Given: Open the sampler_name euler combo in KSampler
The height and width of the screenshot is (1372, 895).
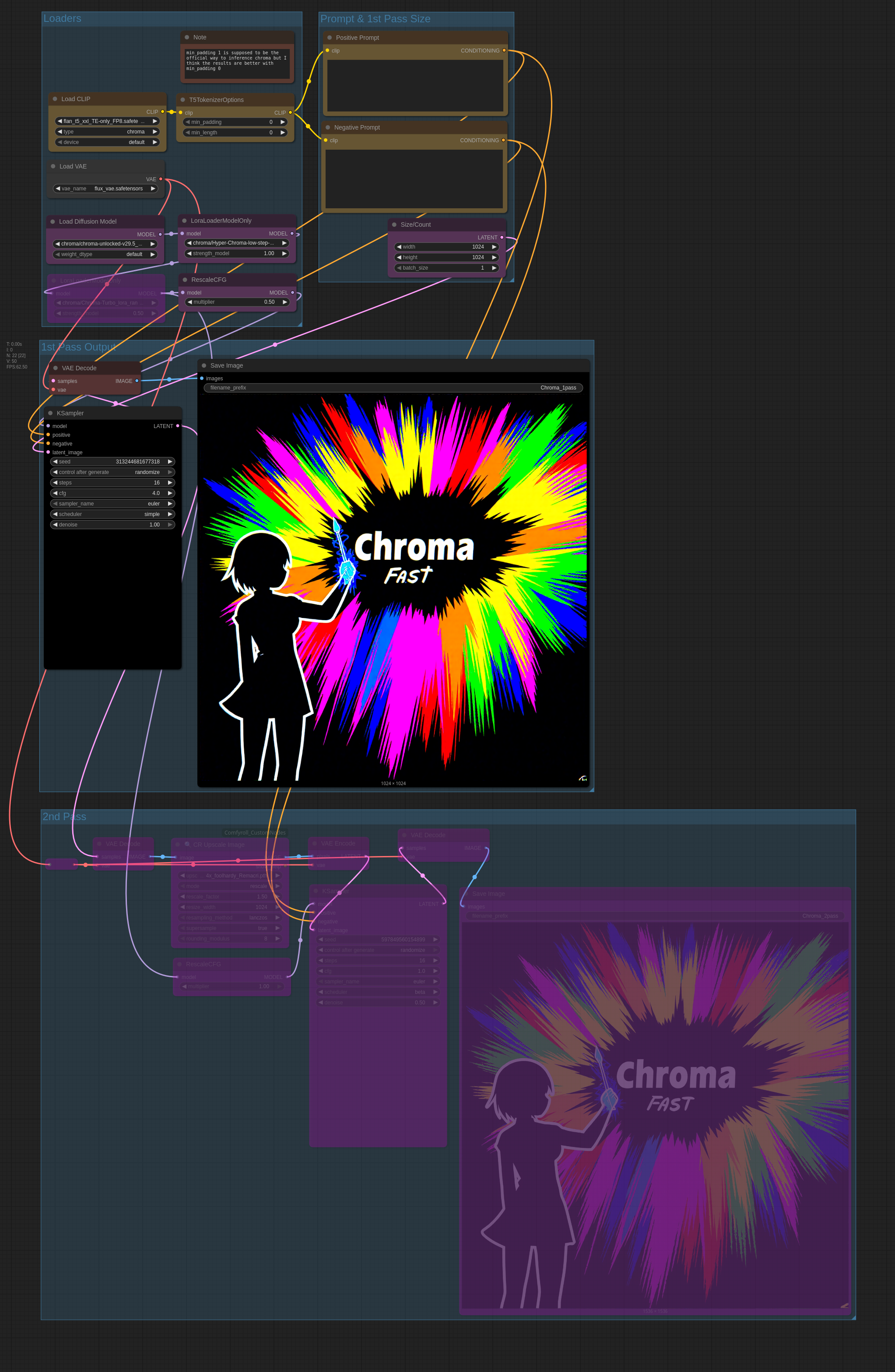Looking at the screenshot, I should coord(112,504).
